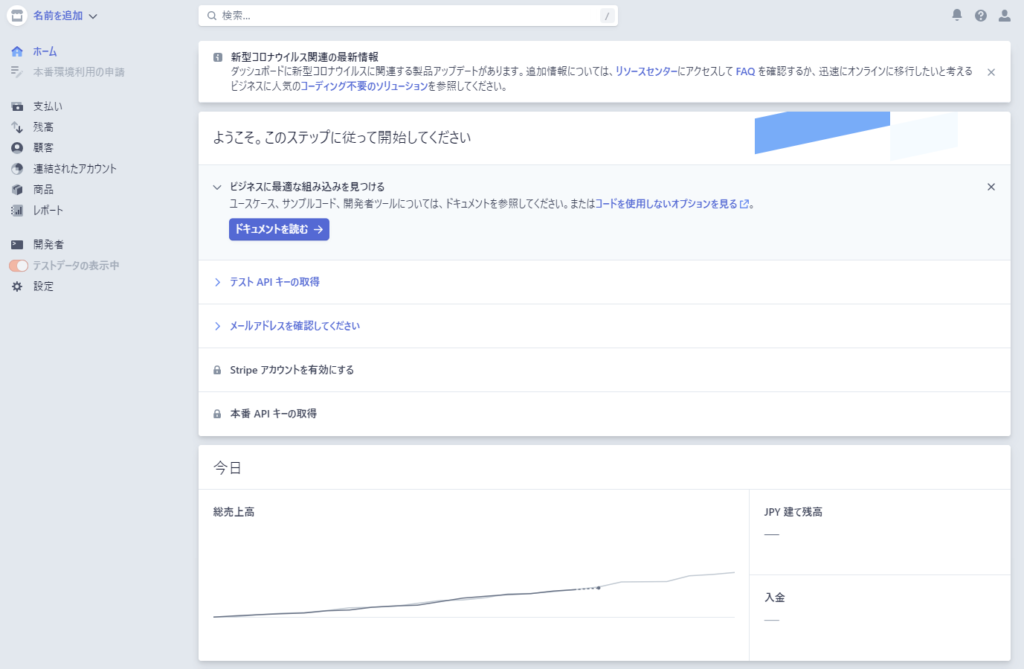The height and width of the screenshot is (669, 1024).
Task: Click the レポート chart icon
Action: 17,210
